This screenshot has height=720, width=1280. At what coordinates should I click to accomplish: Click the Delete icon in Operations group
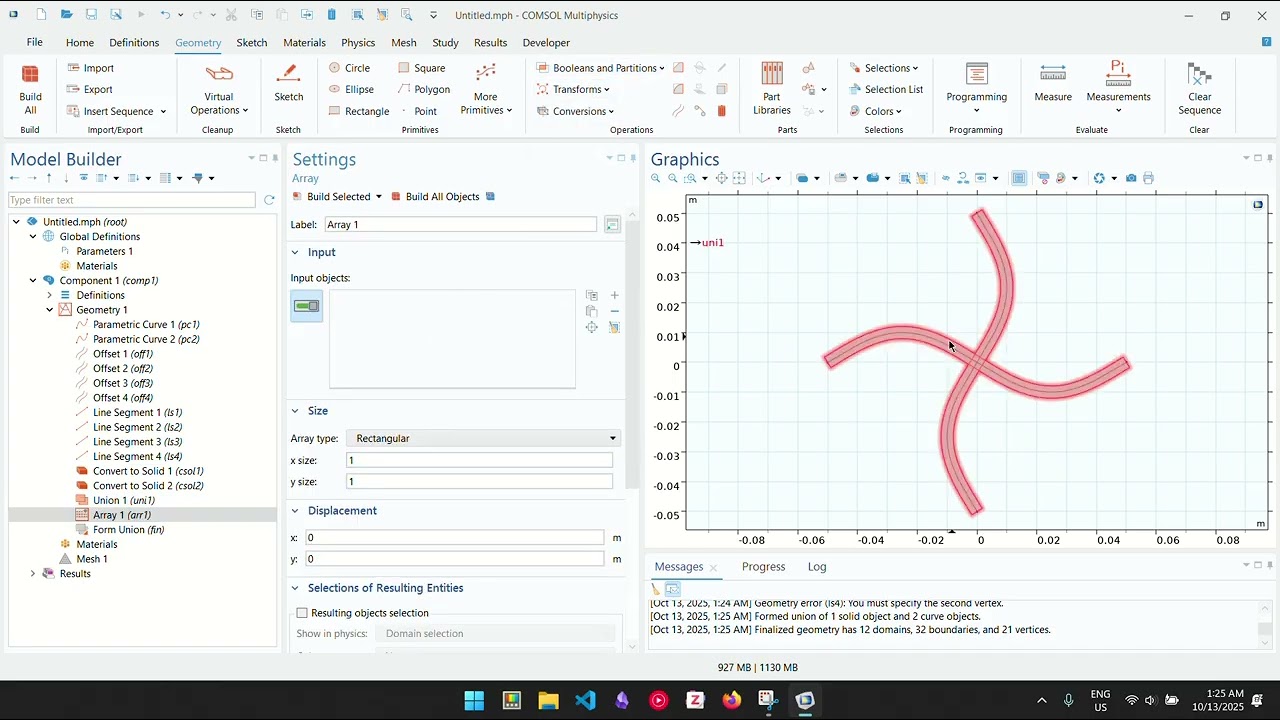[x=722, y=111]
